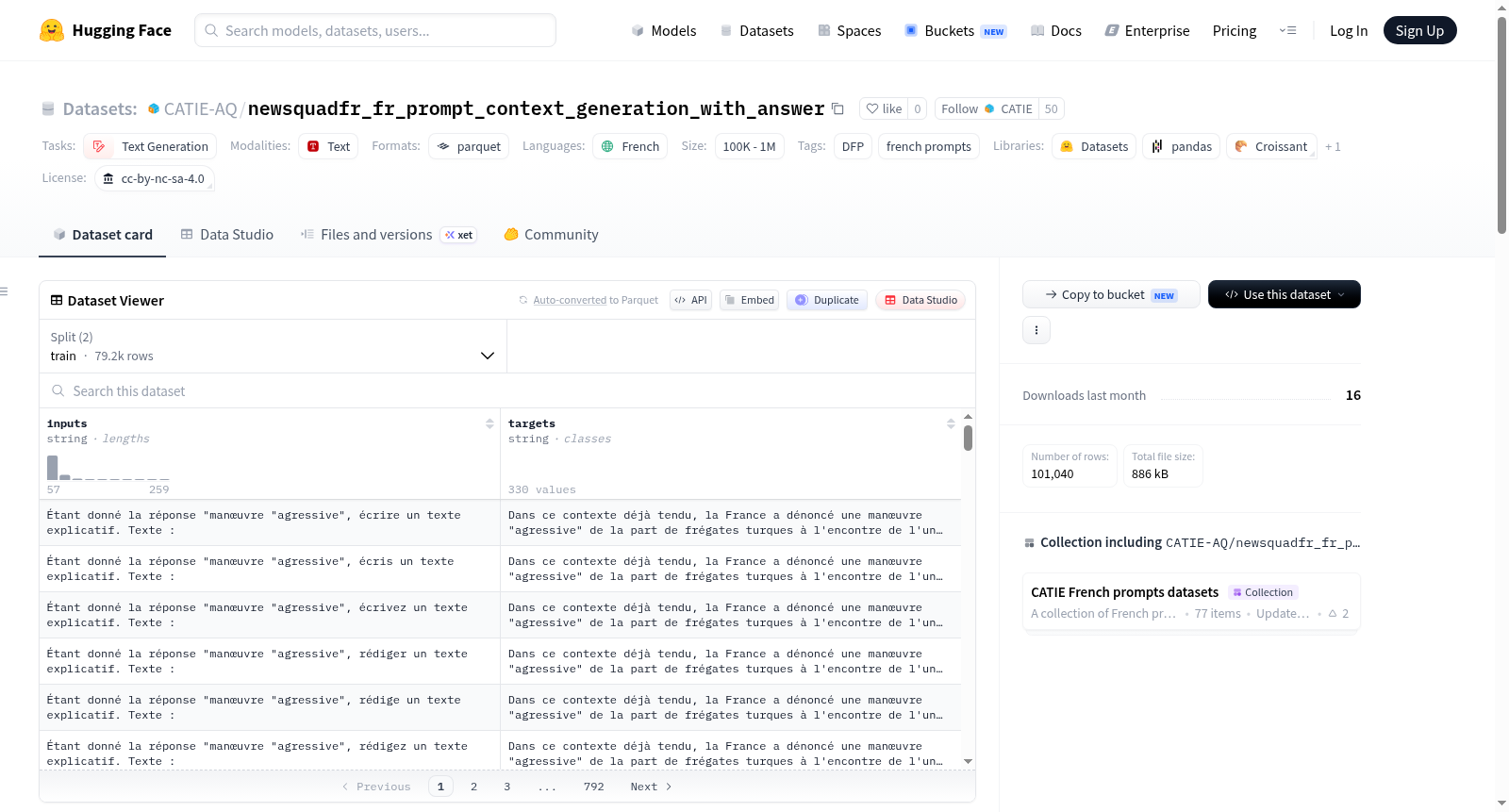
Task: Click the Follow CATIE button
Action: (x=987, y=108)
